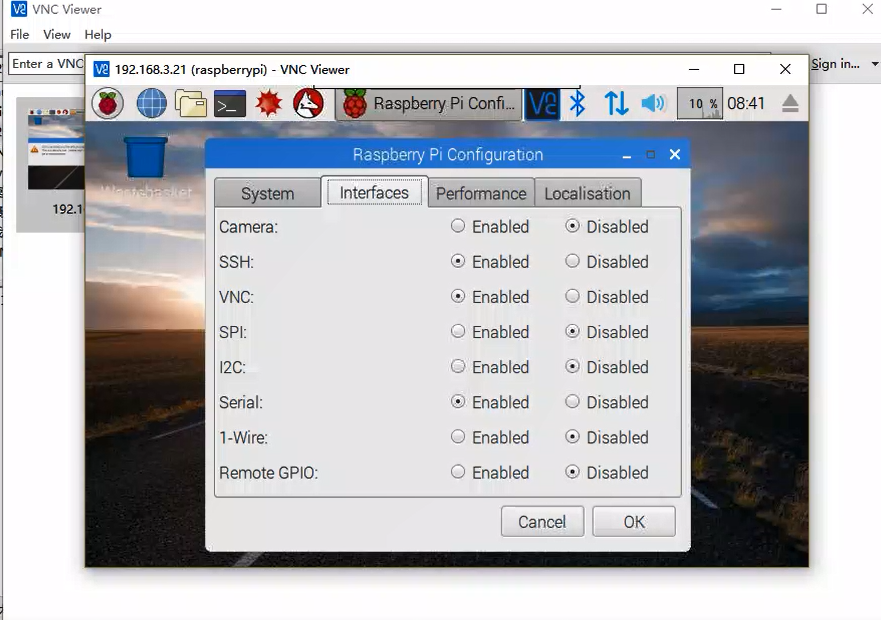Click the Sign in... link in VNC Viewer
The height and width of the screenshot is (620, 881).
(x=835, y=64)
